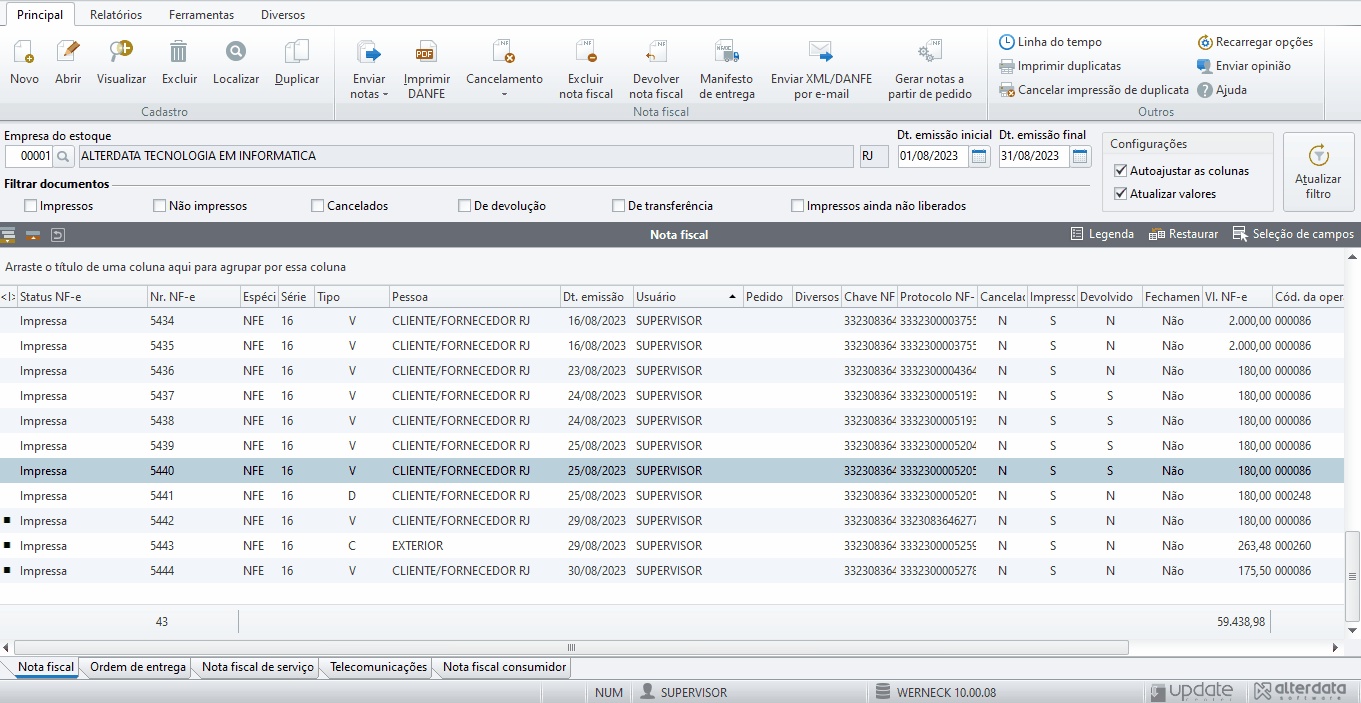Image resolution: width=1361 pixels, height=703 pixels.
Task: Check the Não impressos filter
Action: (160, 206)
